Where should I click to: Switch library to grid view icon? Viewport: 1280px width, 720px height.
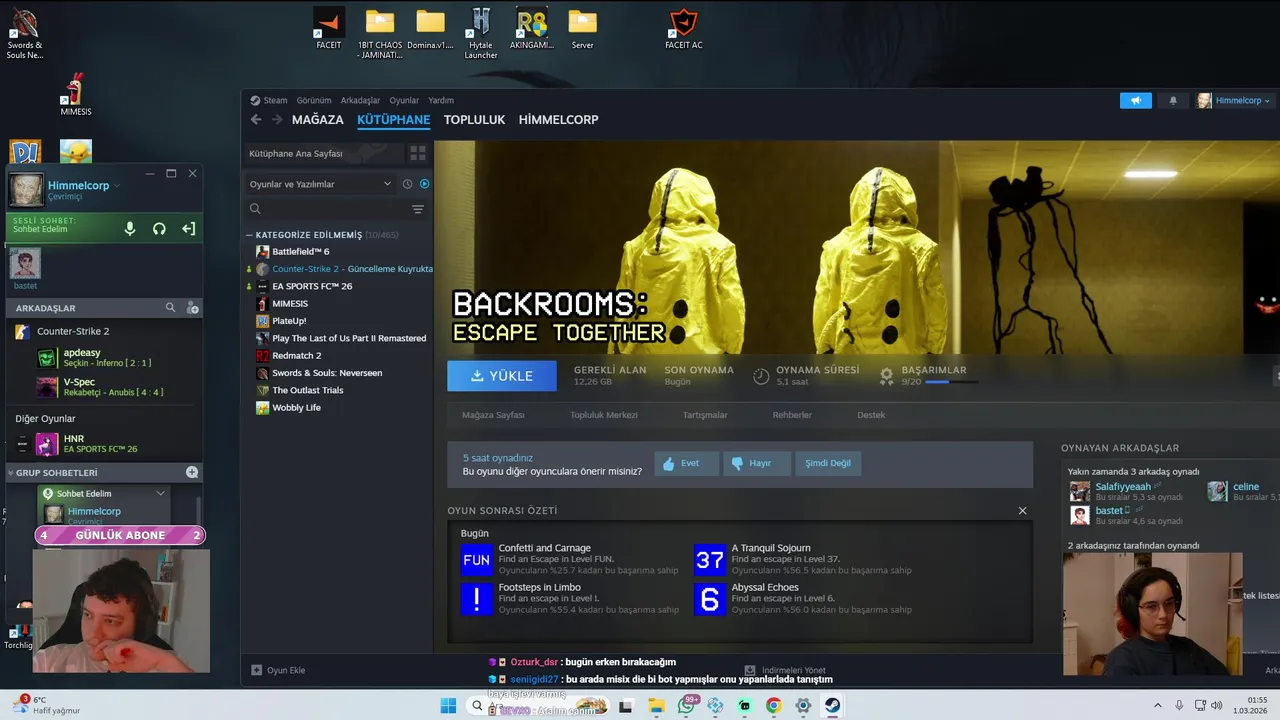coord(418,153)
